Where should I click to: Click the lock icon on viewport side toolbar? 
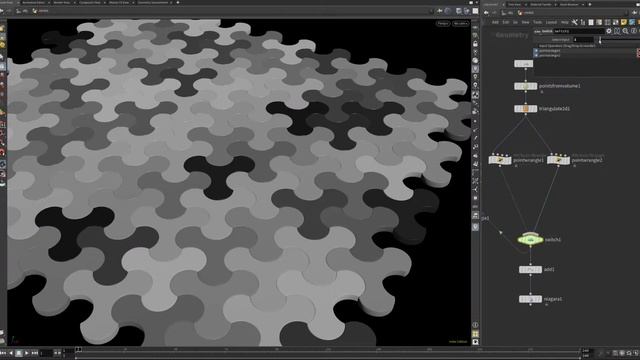(x=475, y=44)
